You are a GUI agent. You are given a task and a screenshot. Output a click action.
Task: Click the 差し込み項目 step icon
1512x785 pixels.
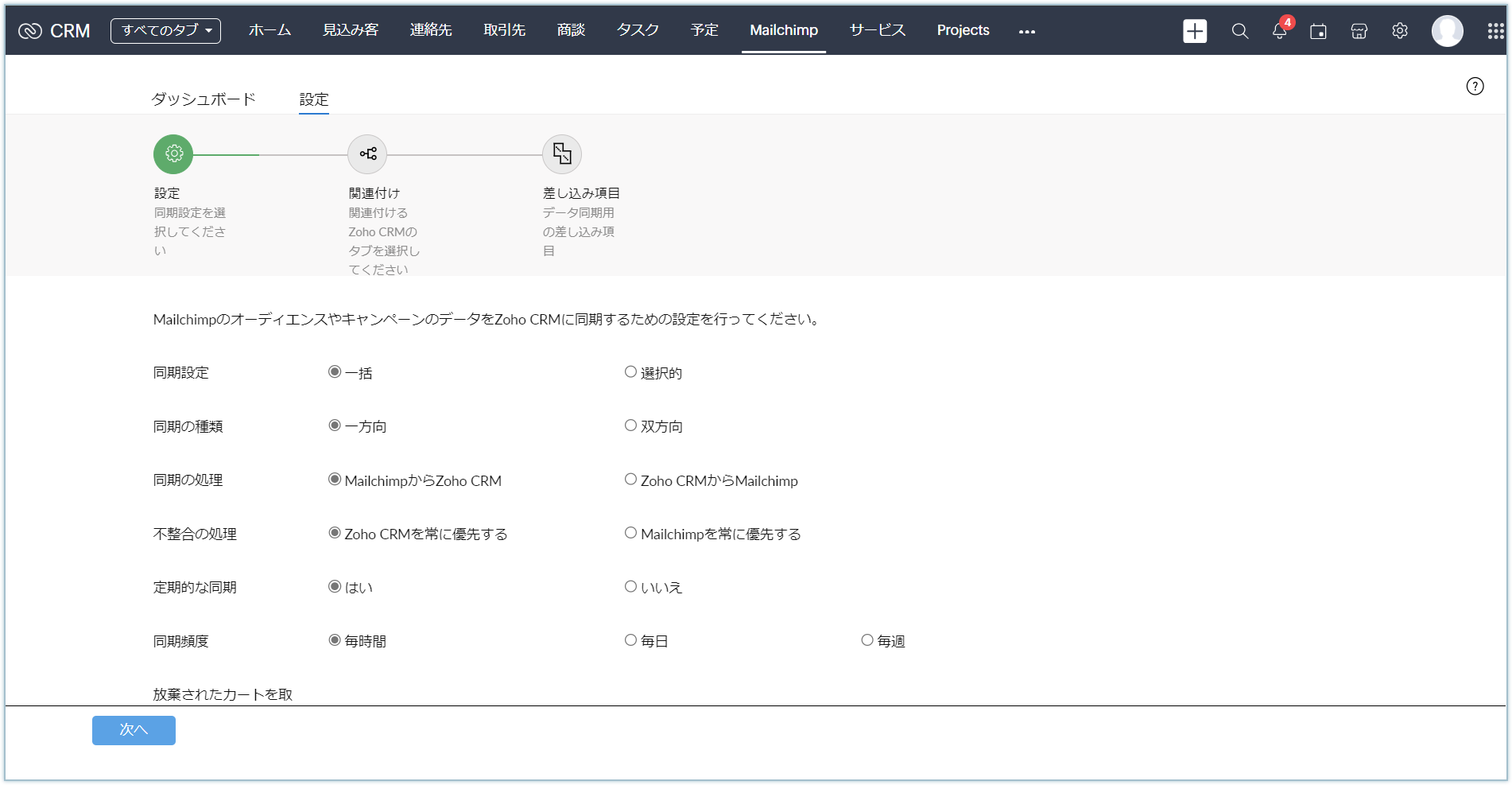tap(562, 154)
